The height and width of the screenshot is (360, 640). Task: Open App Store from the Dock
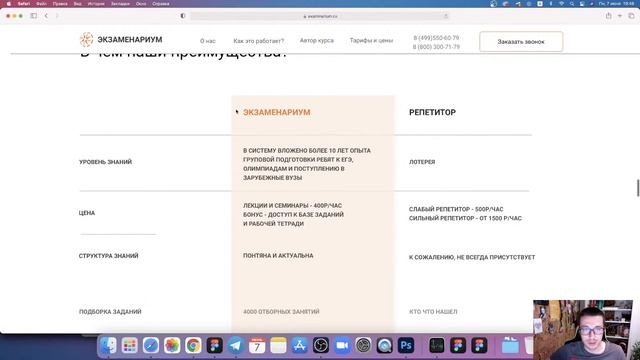299,345
